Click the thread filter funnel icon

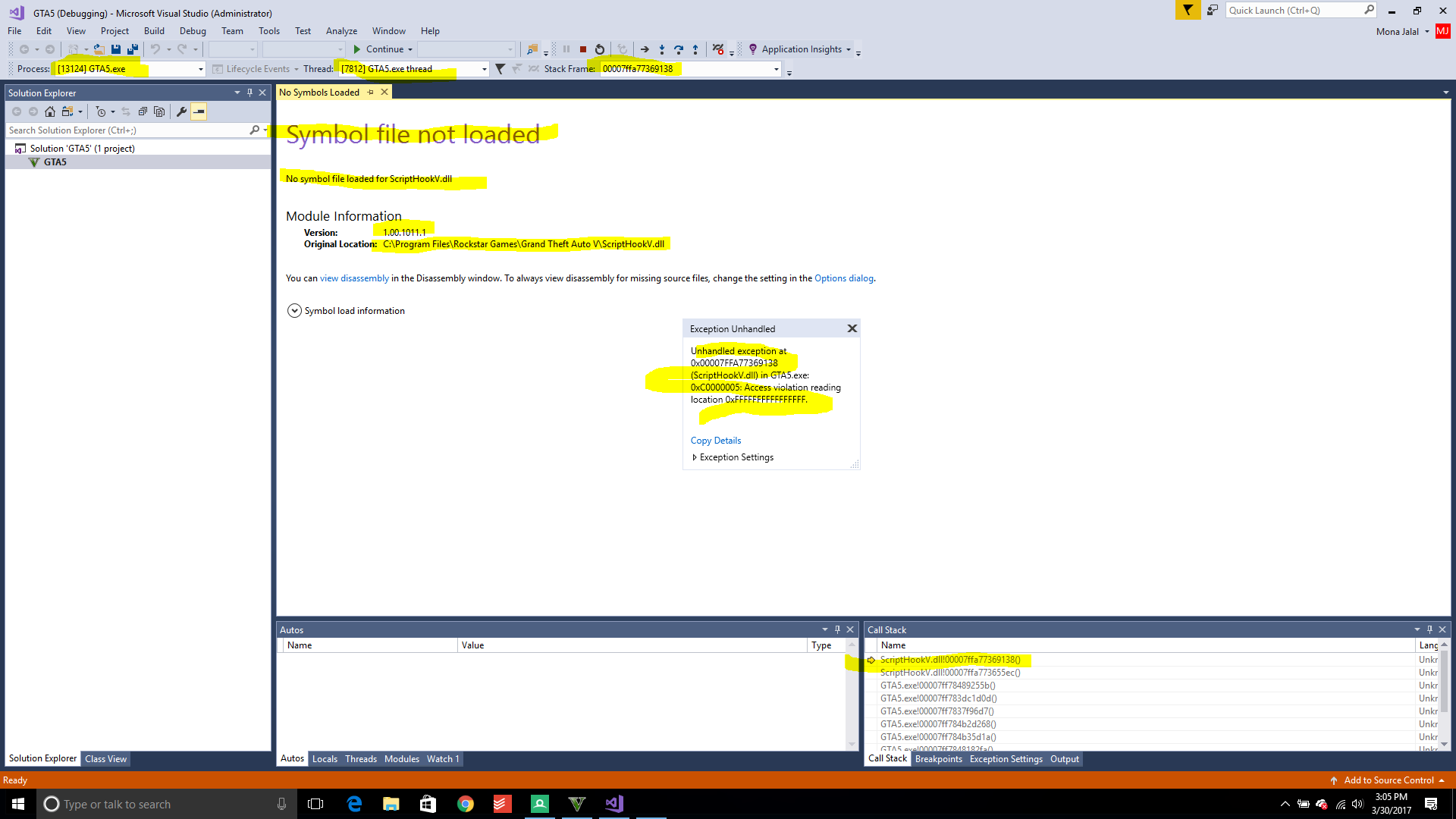500,69
